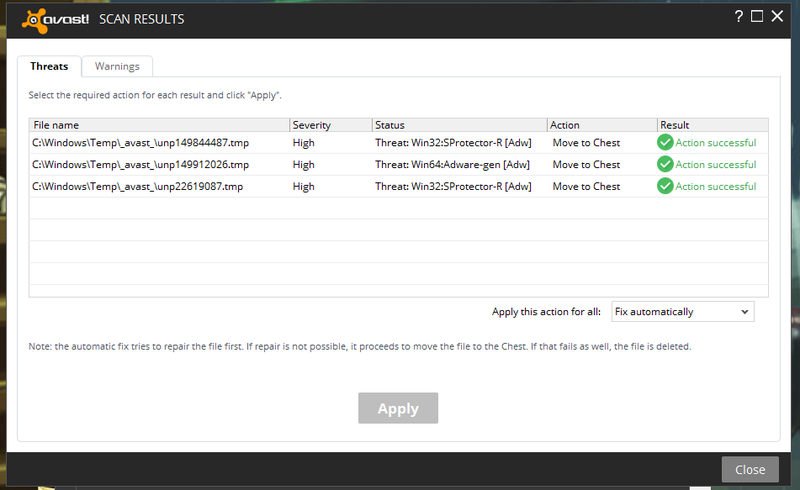Switch to the Warnings tab
Image resolution: width=800 pixels, height=490 pixels.
[117, 66]
